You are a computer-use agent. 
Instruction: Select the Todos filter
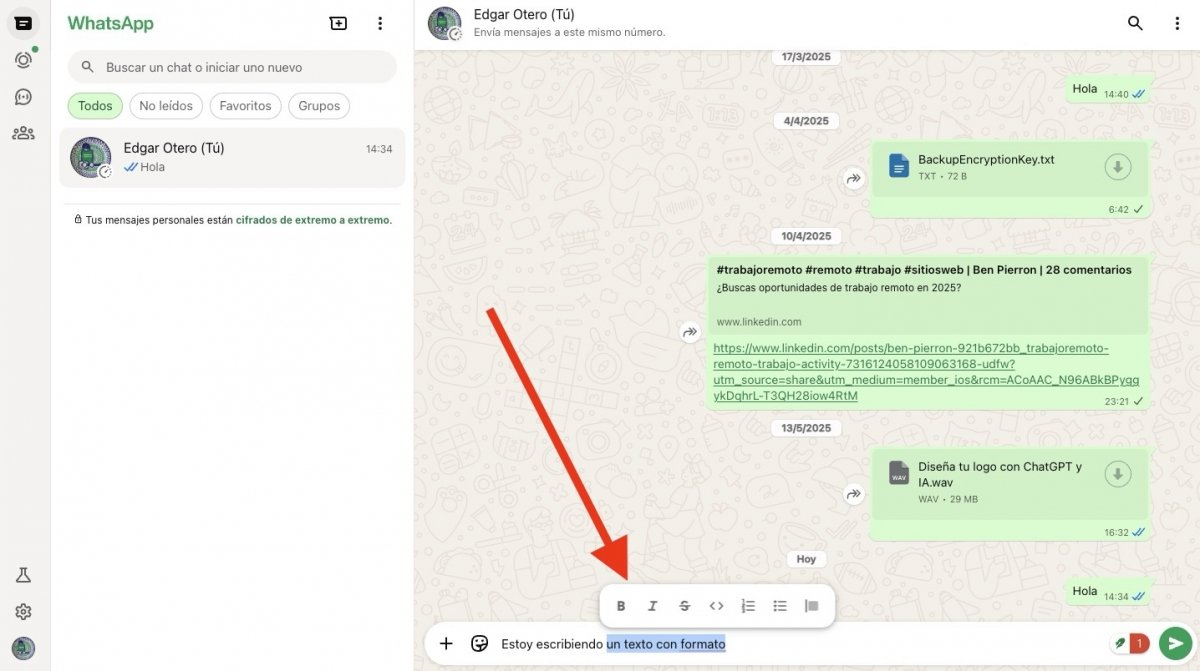pos(95,106)
